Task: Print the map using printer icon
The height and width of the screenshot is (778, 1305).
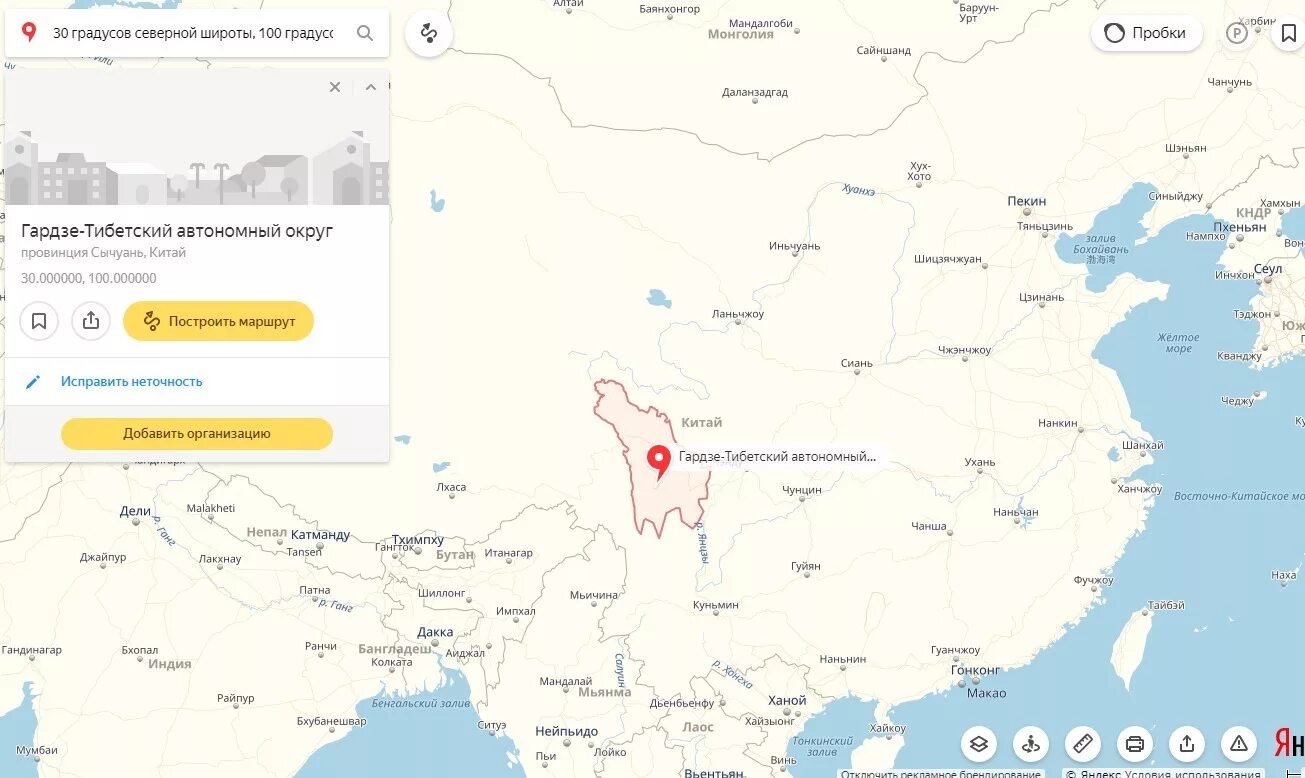Action: [1135, 744]
